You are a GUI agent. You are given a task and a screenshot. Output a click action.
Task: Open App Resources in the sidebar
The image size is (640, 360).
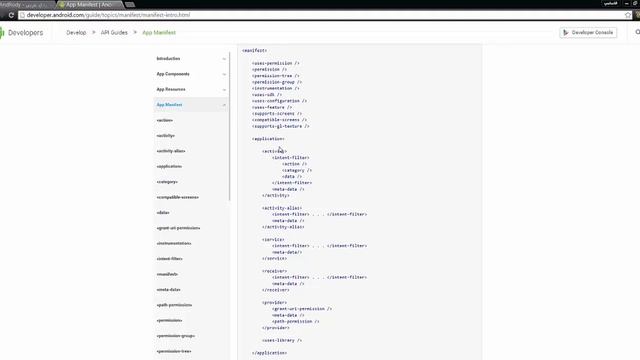tap(171, 89)
